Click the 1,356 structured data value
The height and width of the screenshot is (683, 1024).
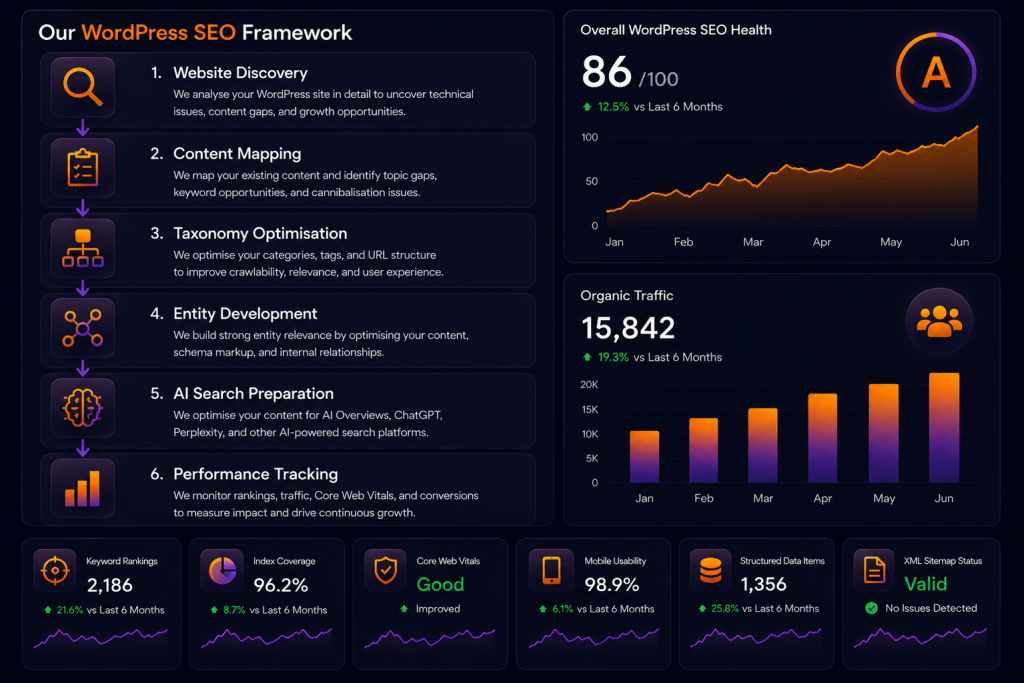click(x=763, y=584)
